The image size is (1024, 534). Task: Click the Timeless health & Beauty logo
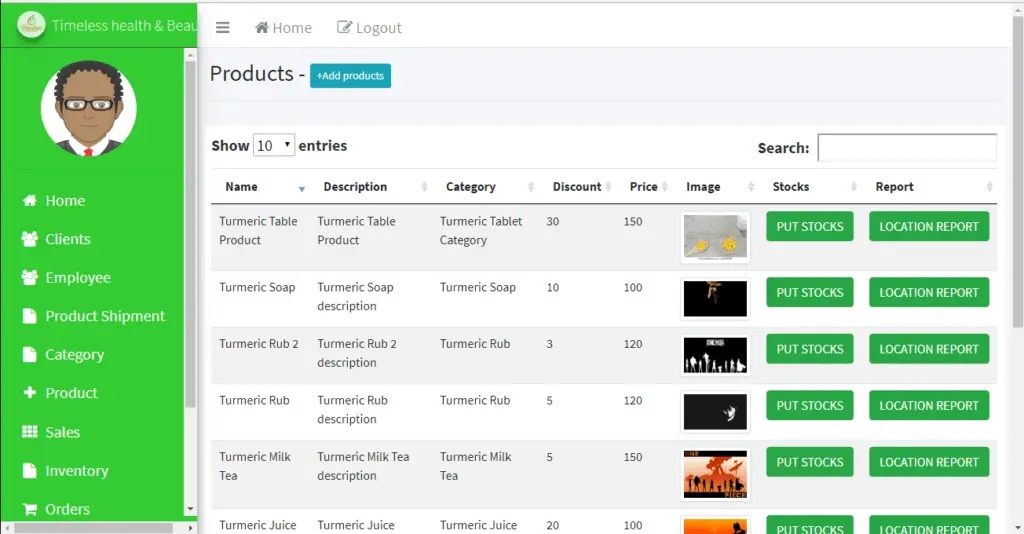tap(32, 26)
